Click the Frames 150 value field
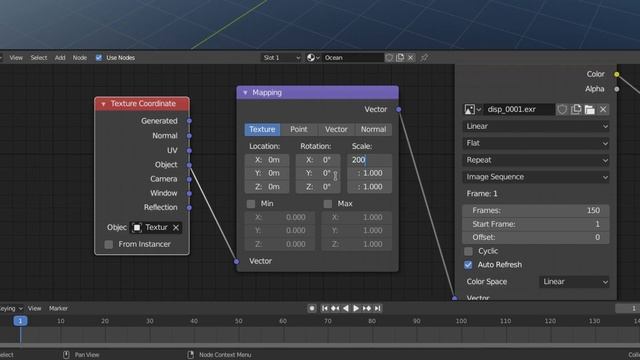Image resolution: width=640 pixels, height=360 pixels. pyautogui.click(x=536, y=211)
